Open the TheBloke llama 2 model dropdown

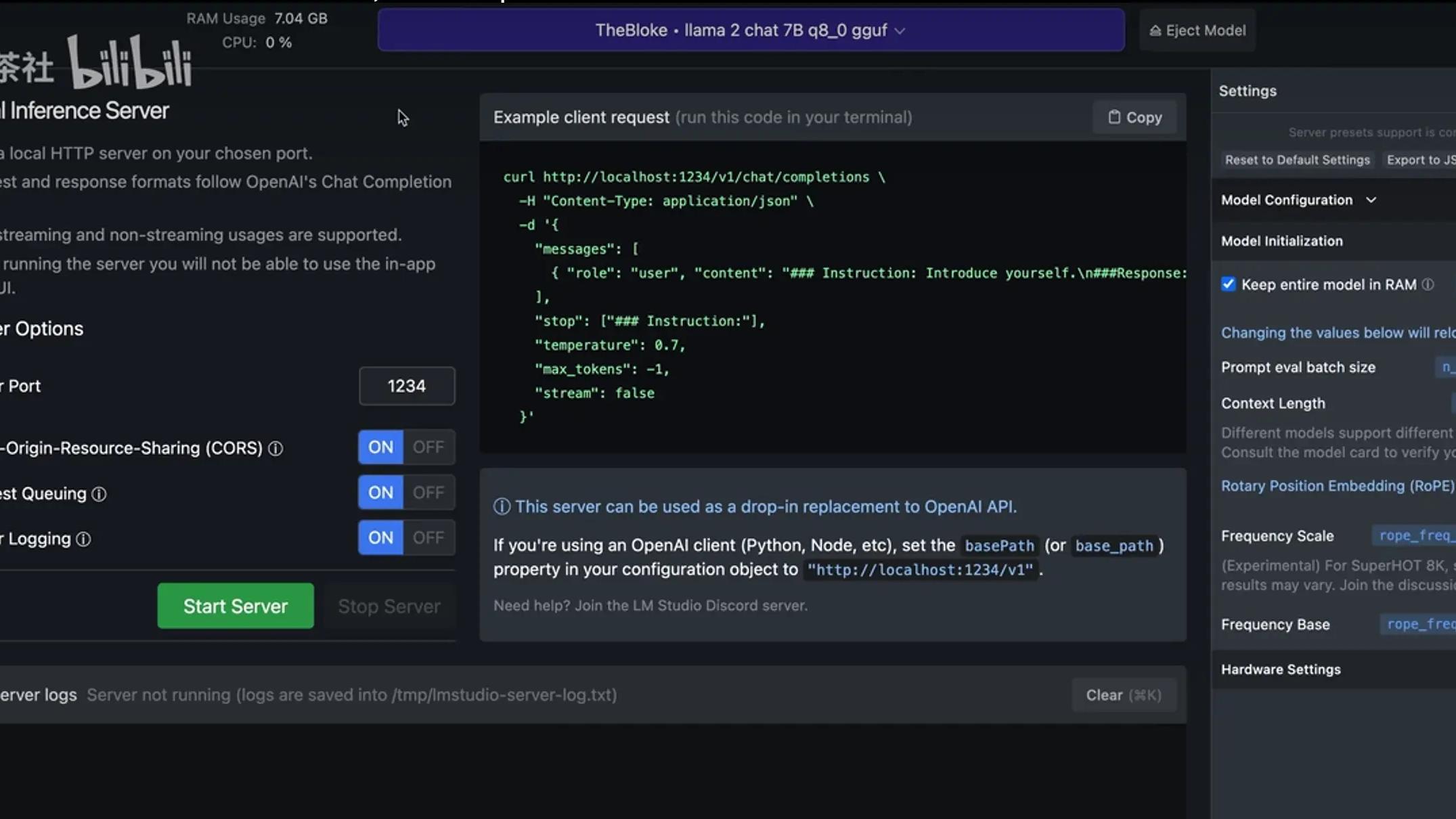[751, 30]
